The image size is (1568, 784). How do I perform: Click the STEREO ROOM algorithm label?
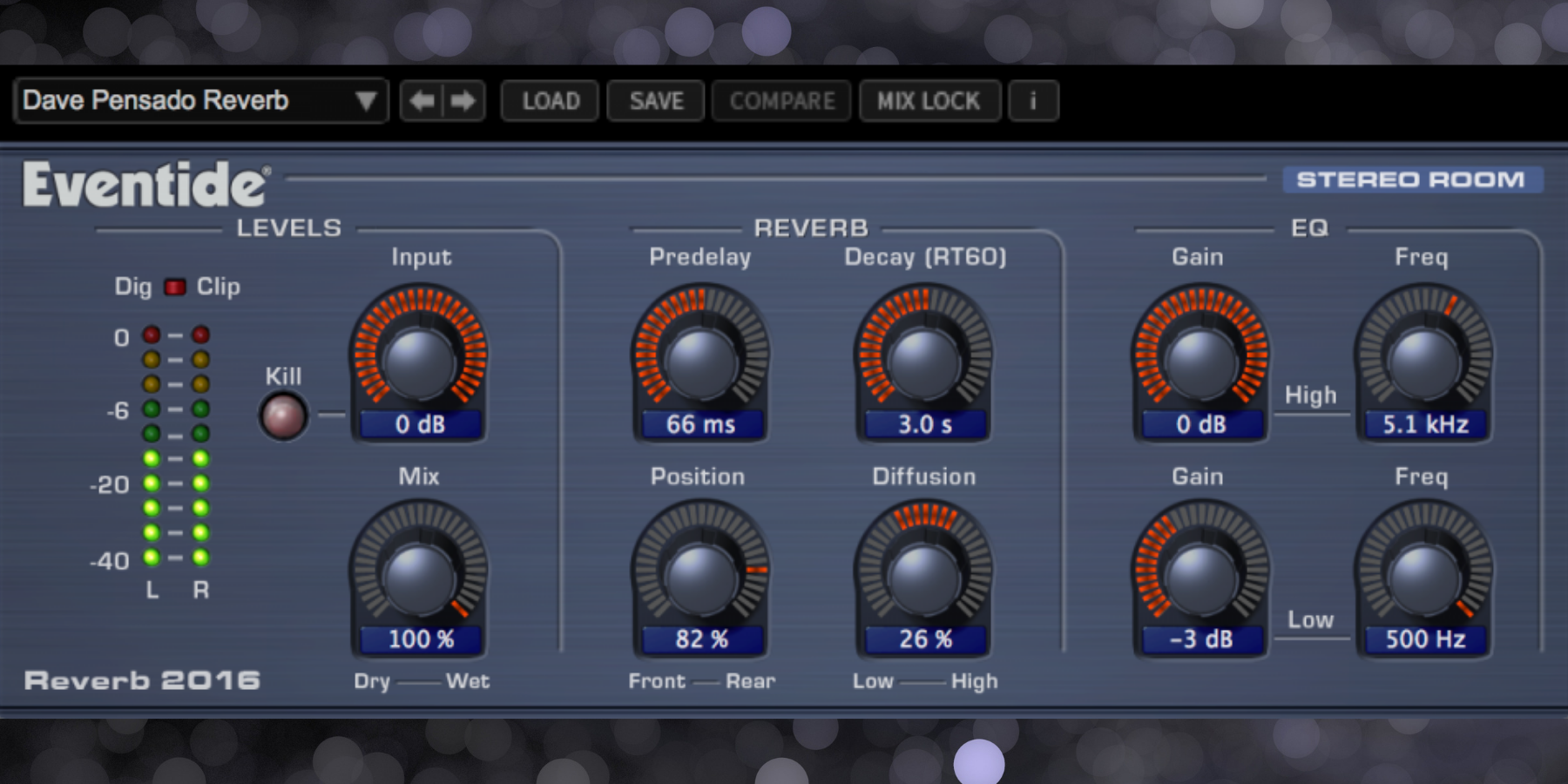1410,179
